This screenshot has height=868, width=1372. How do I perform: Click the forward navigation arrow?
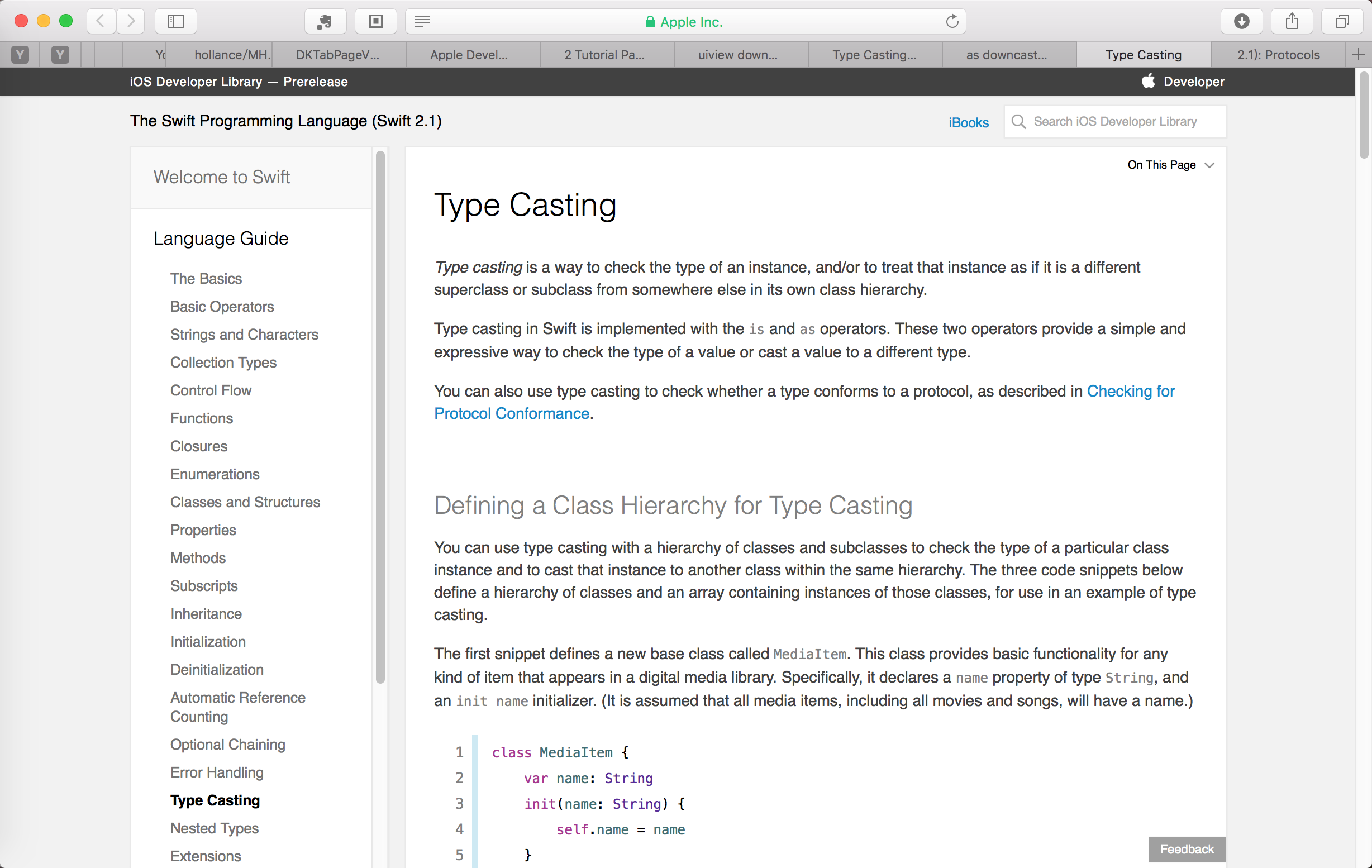(131, 21)
